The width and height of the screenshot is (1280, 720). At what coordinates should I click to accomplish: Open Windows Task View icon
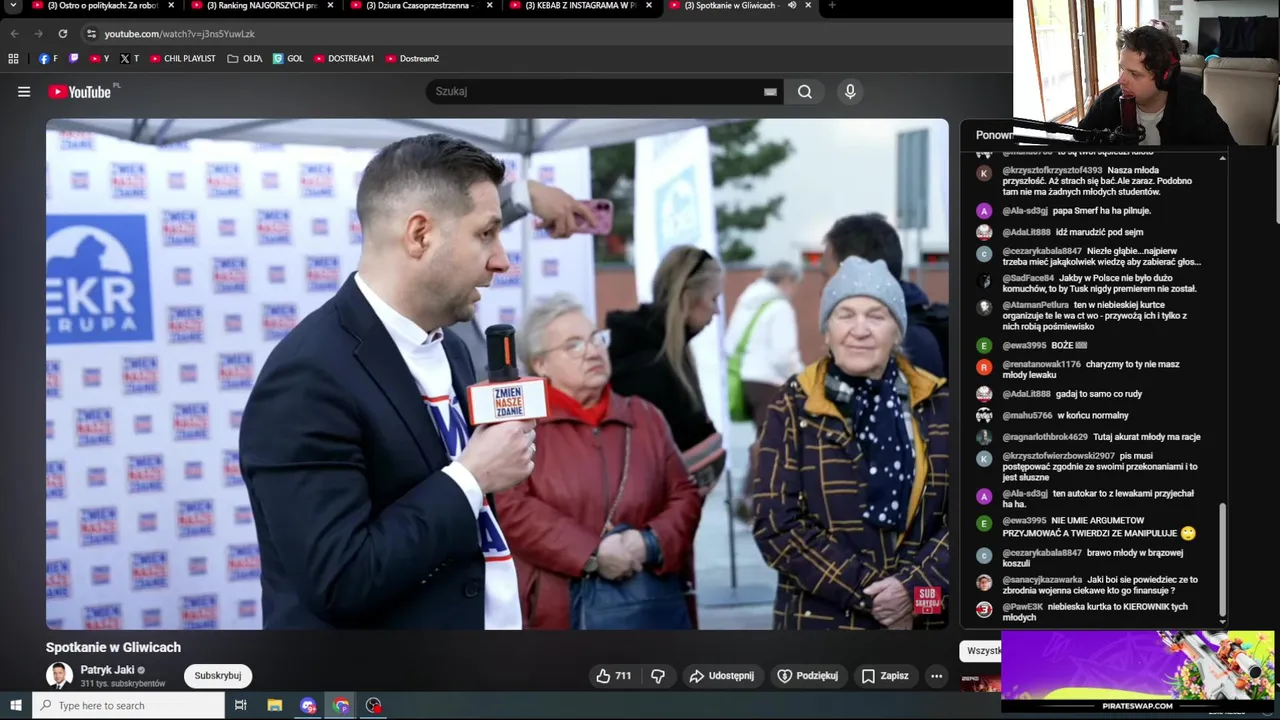point(241,706)
